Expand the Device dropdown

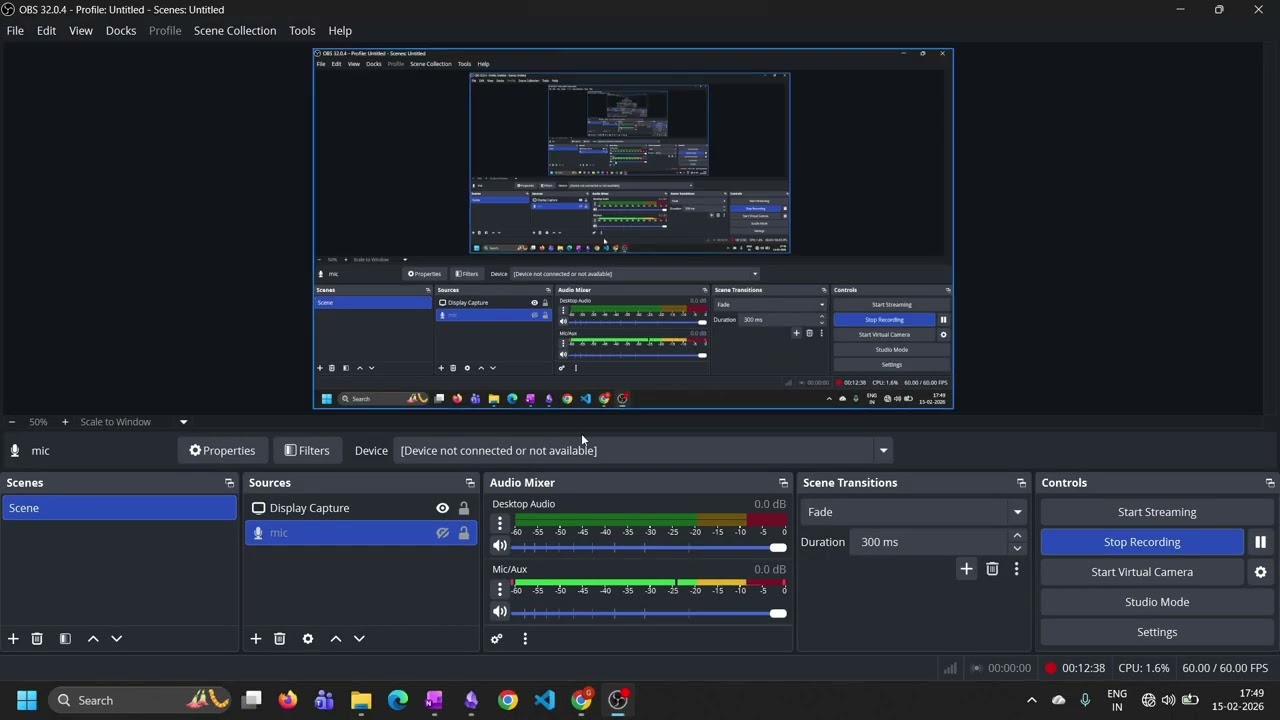click(x=883, y=451)
